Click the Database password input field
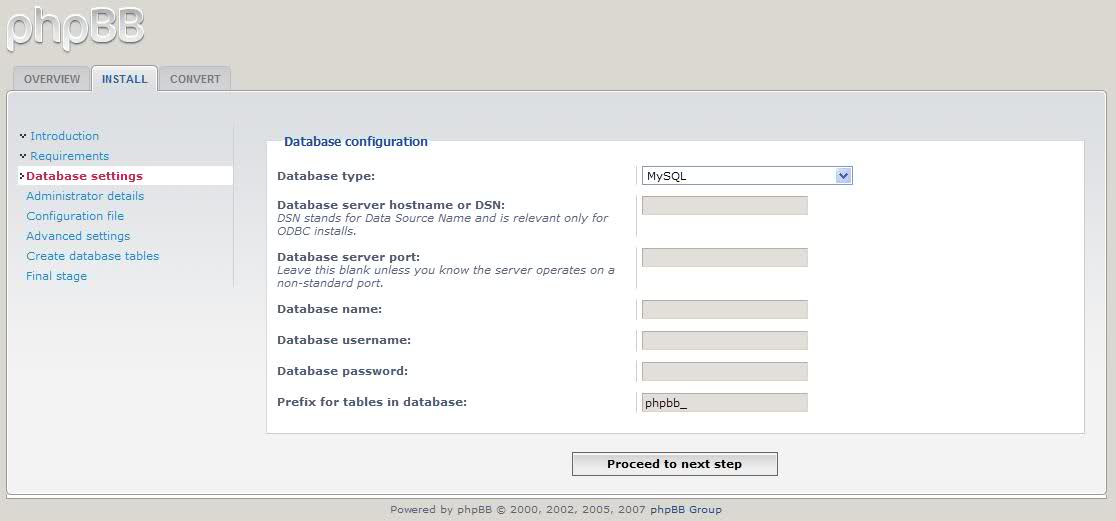Viewport: 1116px width, 521px height. coord(725,372)
